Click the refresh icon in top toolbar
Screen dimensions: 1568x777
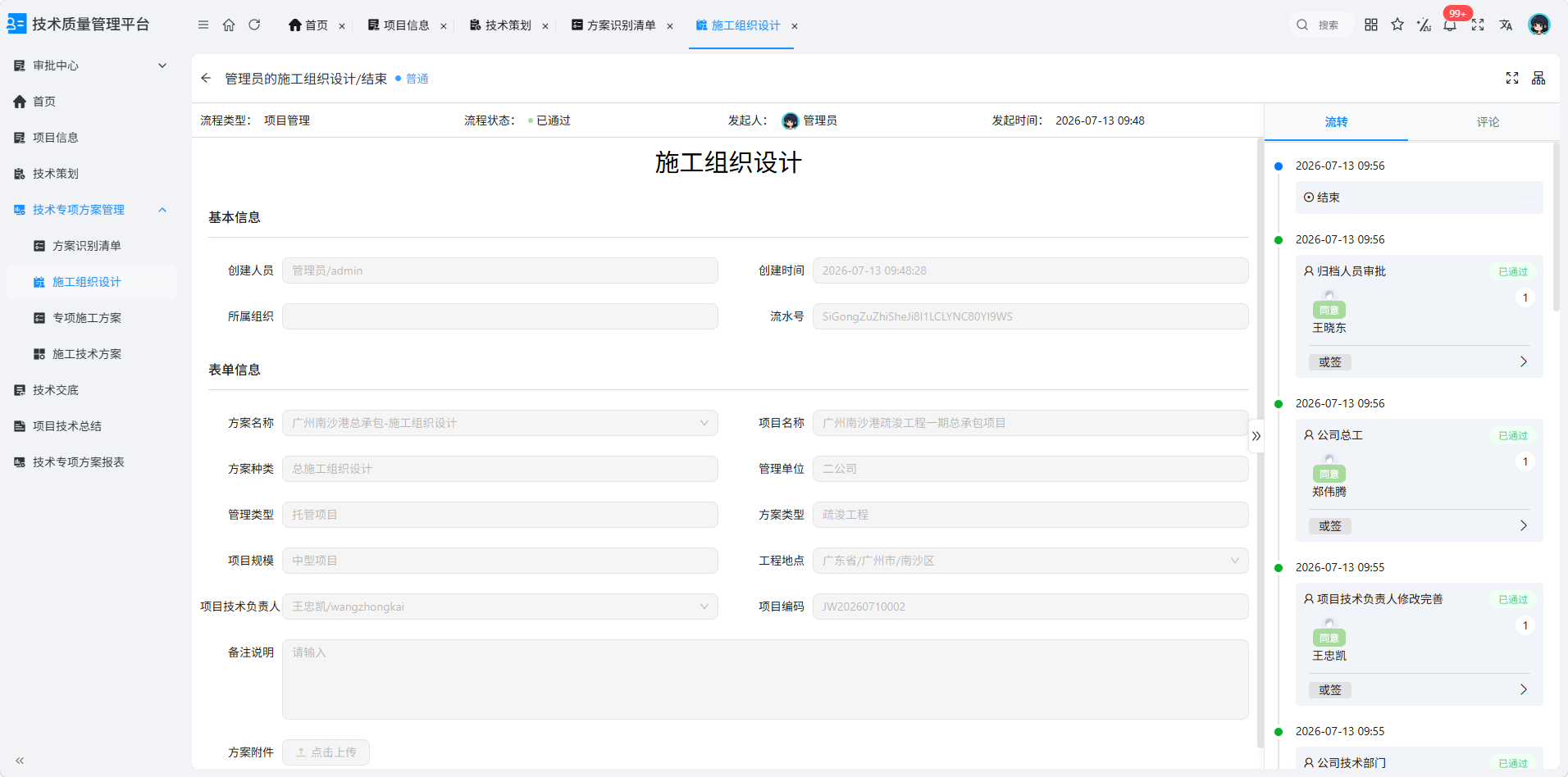tap(254, 25)
